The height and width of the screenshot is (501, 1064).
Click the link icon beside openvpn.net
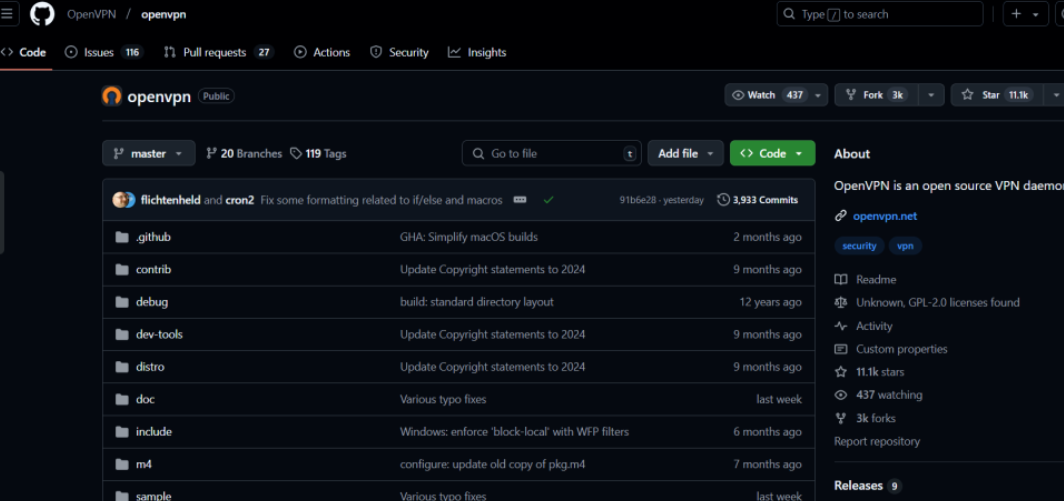click(x=841, y=216)
